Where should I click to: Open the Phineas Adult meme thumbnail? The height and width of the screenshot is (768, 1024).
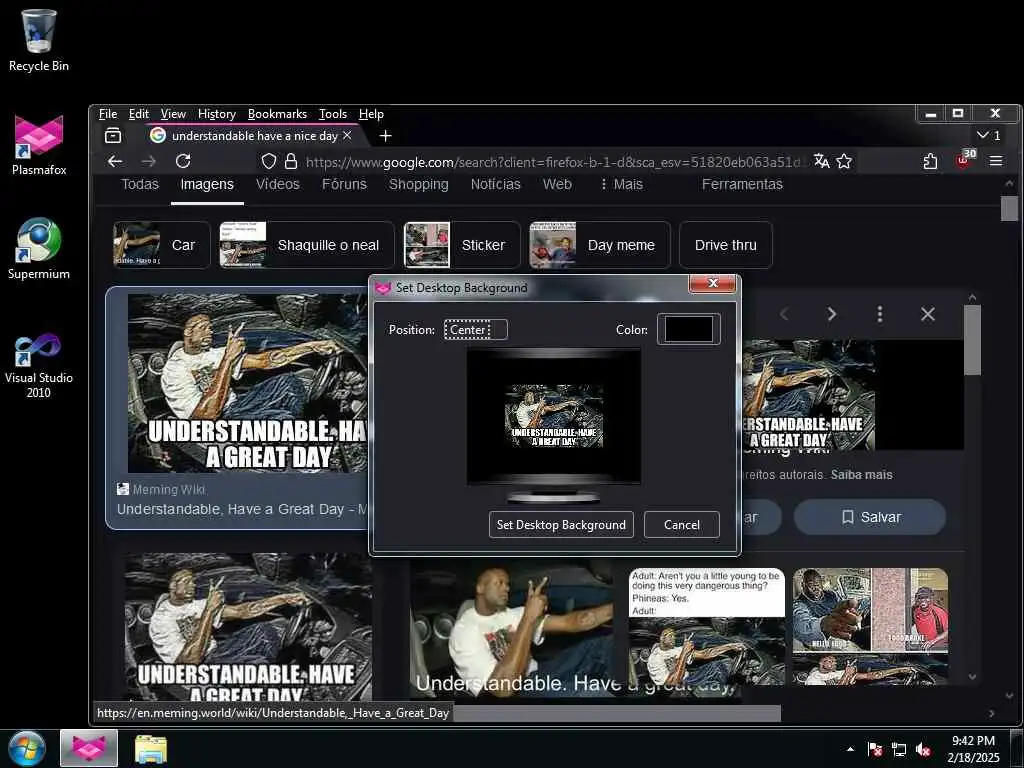point(707,626)
